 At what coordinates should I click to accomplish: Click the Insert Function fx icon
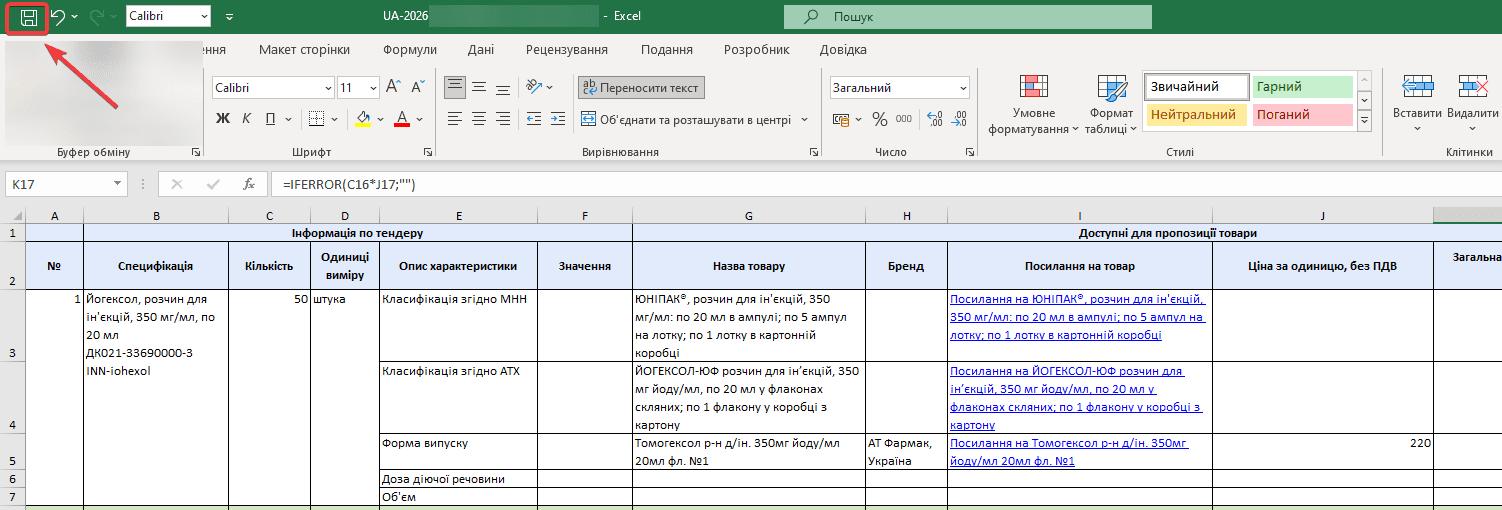tap(249, 184)
